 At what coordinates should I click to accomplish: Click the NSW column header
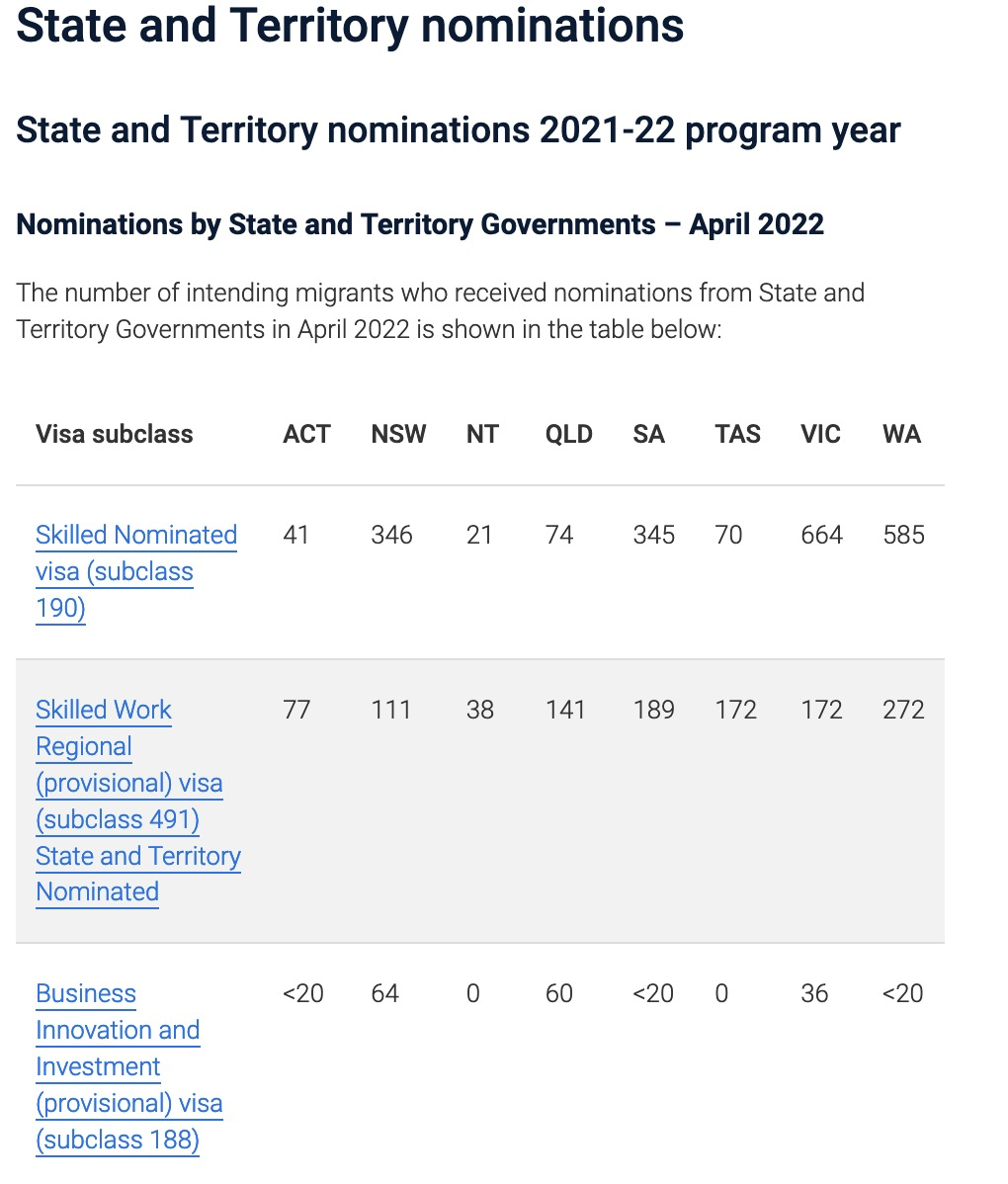(x=398, y=434)
